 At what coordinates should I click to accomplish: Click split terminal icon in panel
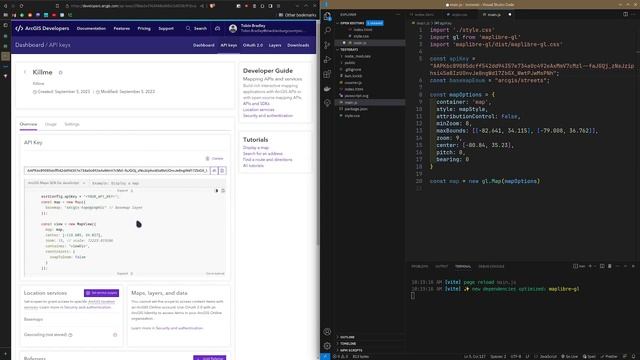click(602, 266)
